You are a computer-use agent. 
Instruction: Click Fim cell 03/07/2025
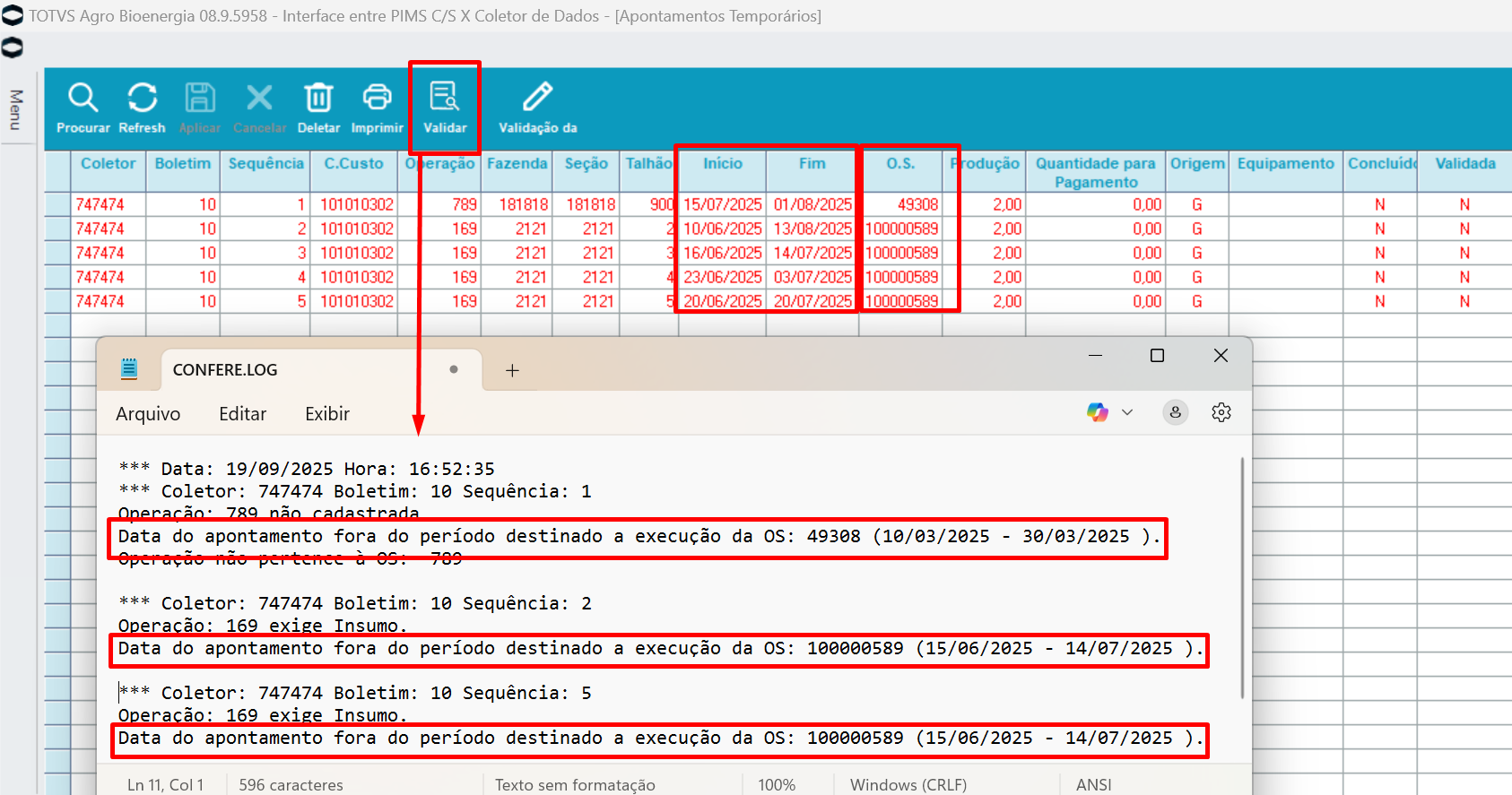[x=812, y=277]
